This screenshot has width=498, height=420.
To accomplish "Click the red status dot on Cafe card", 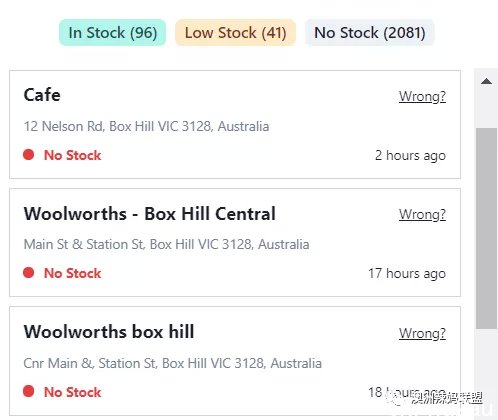I will (29, 155).
